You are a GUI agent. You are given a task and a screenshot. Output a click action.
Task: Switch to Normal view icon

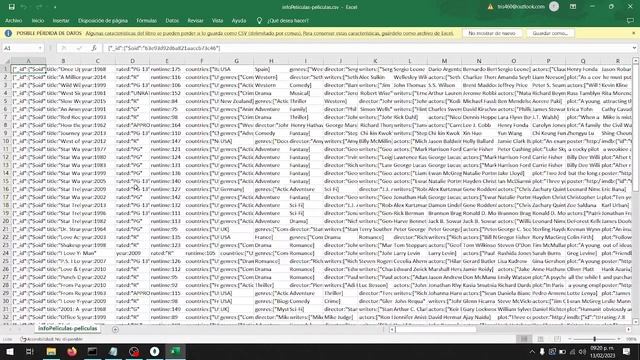point(524,339)
